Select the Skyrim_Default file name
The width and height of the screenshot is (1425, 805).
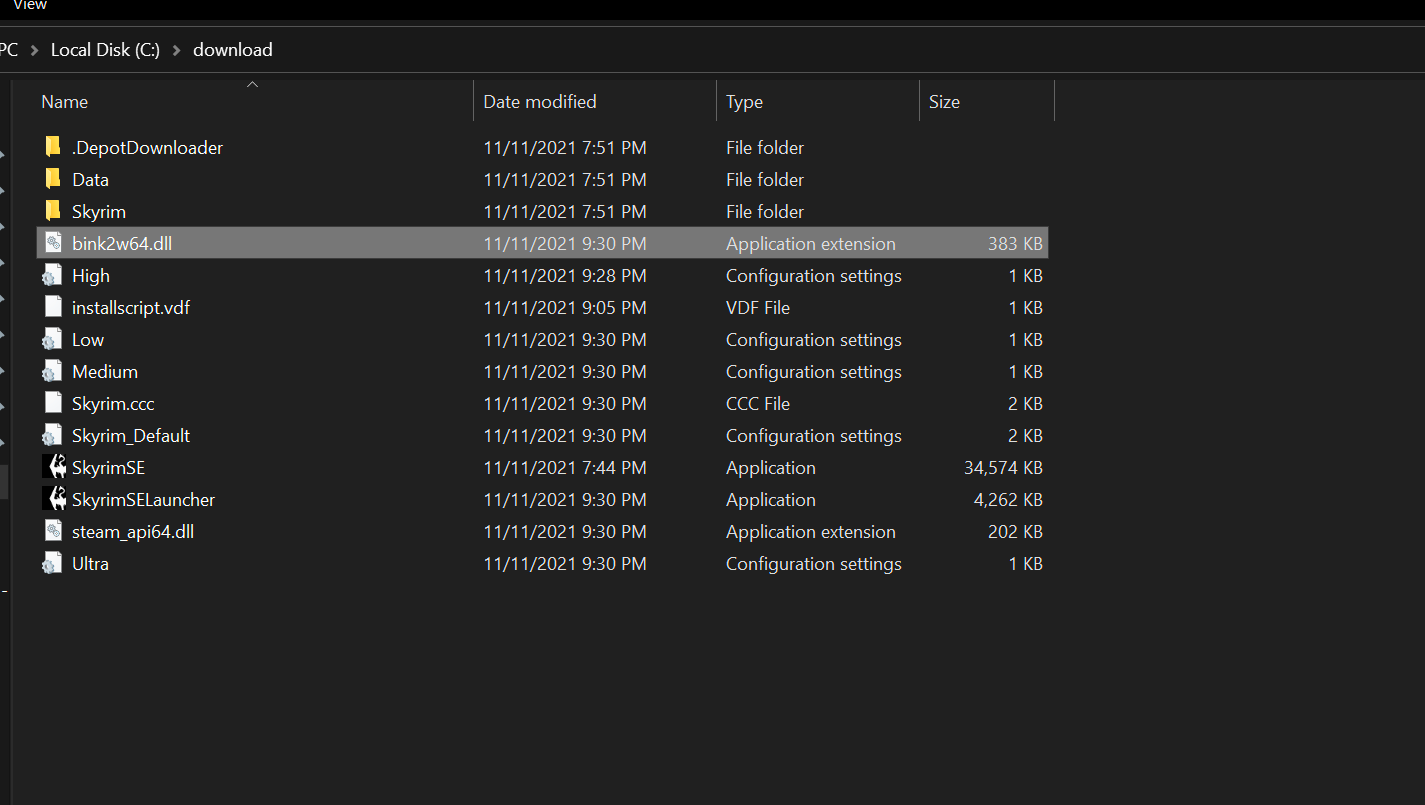click(131, 436)
